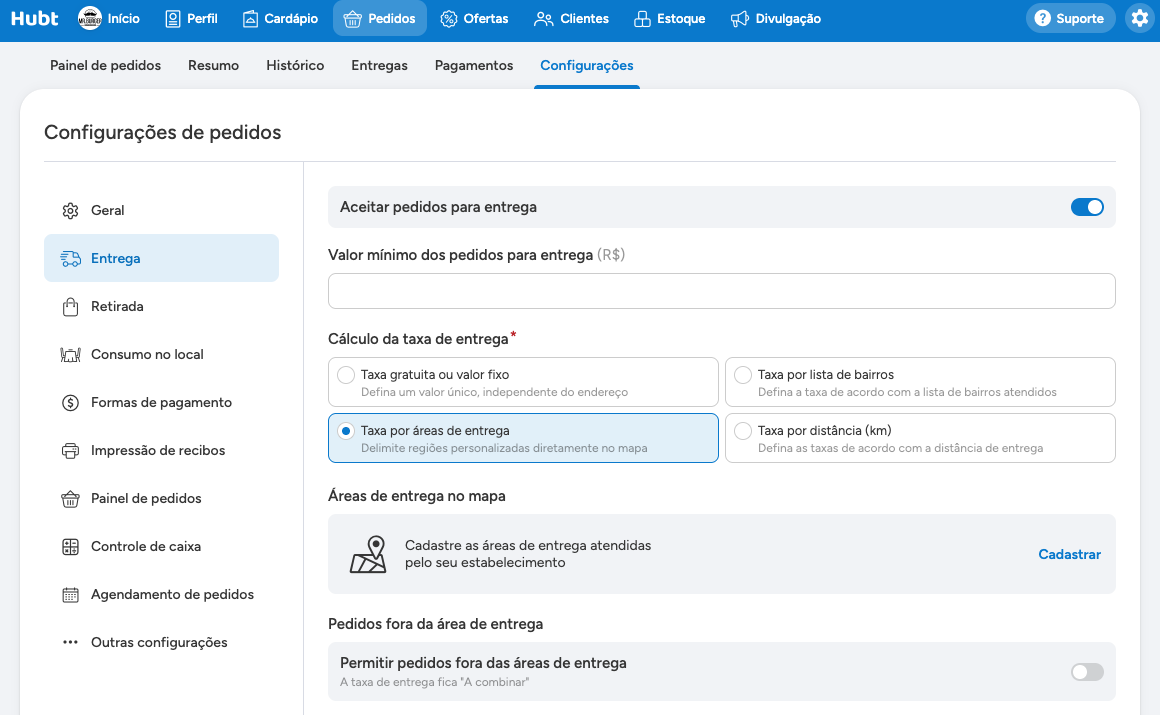Enable Permitir pedidos fora das áreas toggle
The width and height of the screenshot is (1160, 715).
(1087, 672)
